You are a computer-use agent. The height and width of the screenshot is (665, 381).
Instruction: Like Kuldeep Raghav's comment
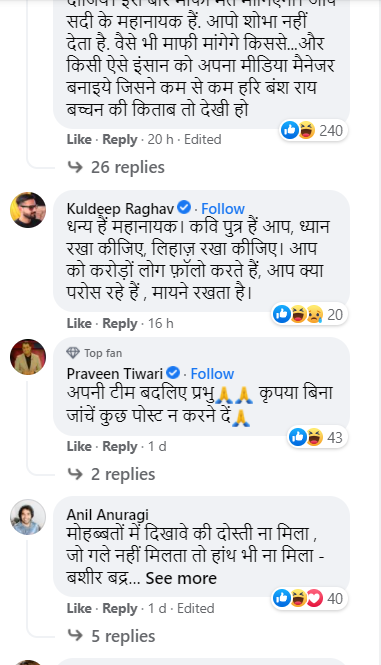pyautogui.click(x=79, y=324)
